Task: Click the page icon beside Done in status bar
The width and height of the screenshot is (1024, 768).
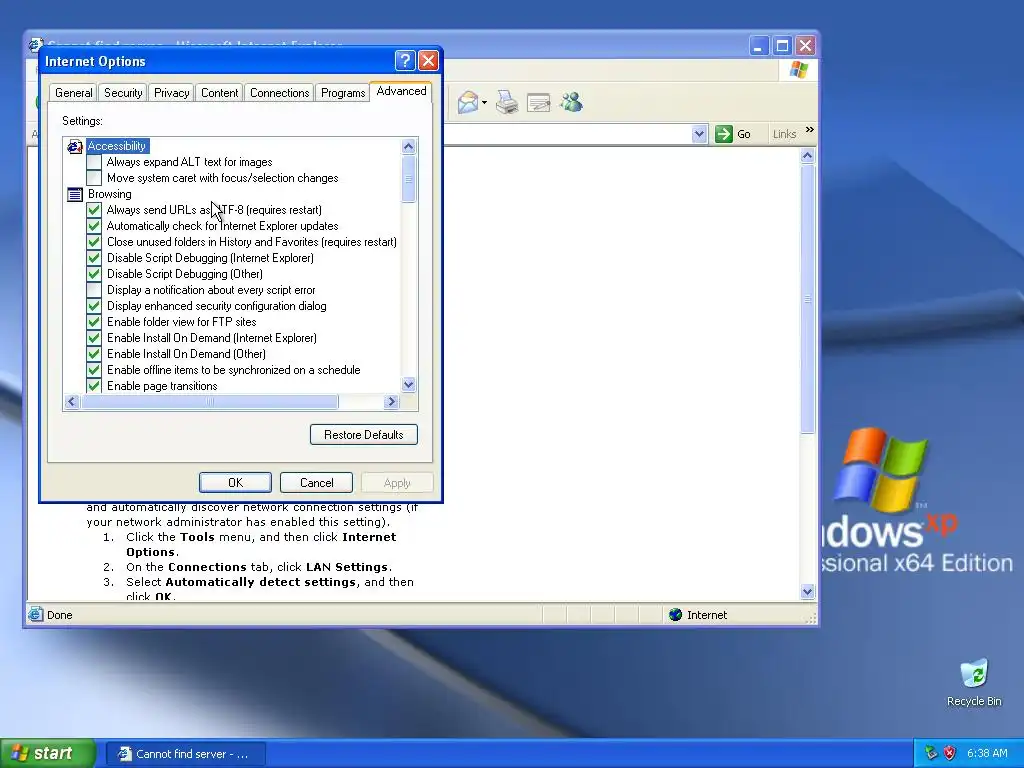Action: [35, 614]
